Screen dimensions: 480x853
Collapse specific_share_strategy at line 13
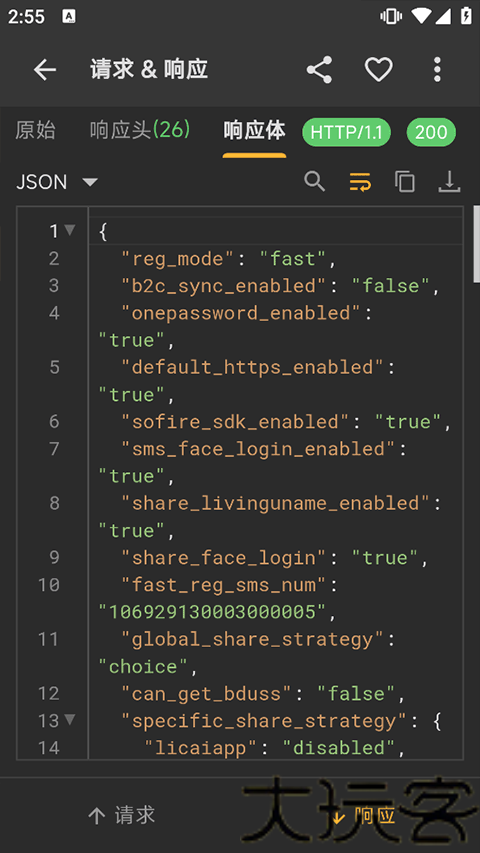[70, 720]
